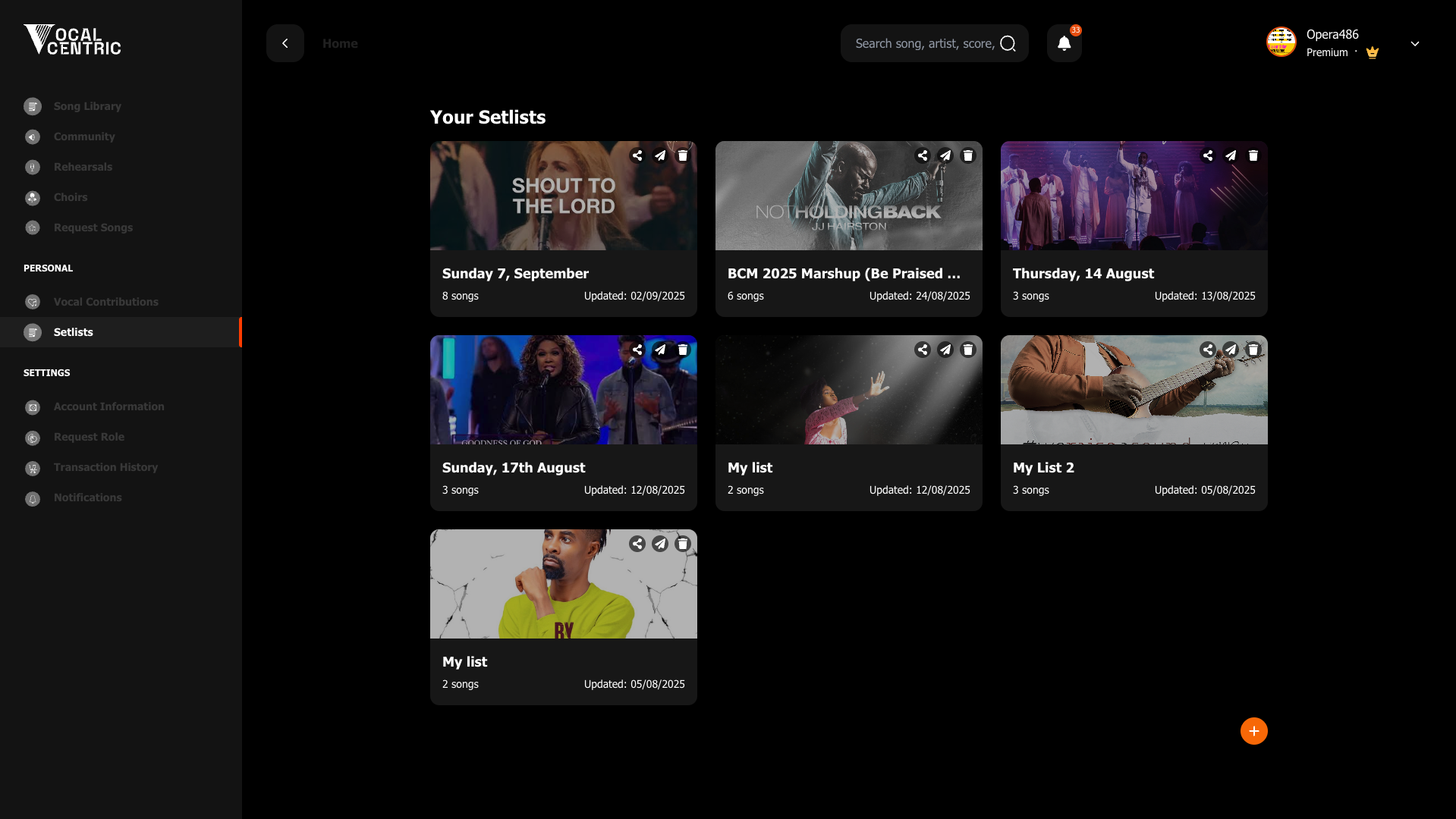This screenshot has width=1456, height=819.
Task: Click the Choirs sidebar icon
Action: [32, 197]
